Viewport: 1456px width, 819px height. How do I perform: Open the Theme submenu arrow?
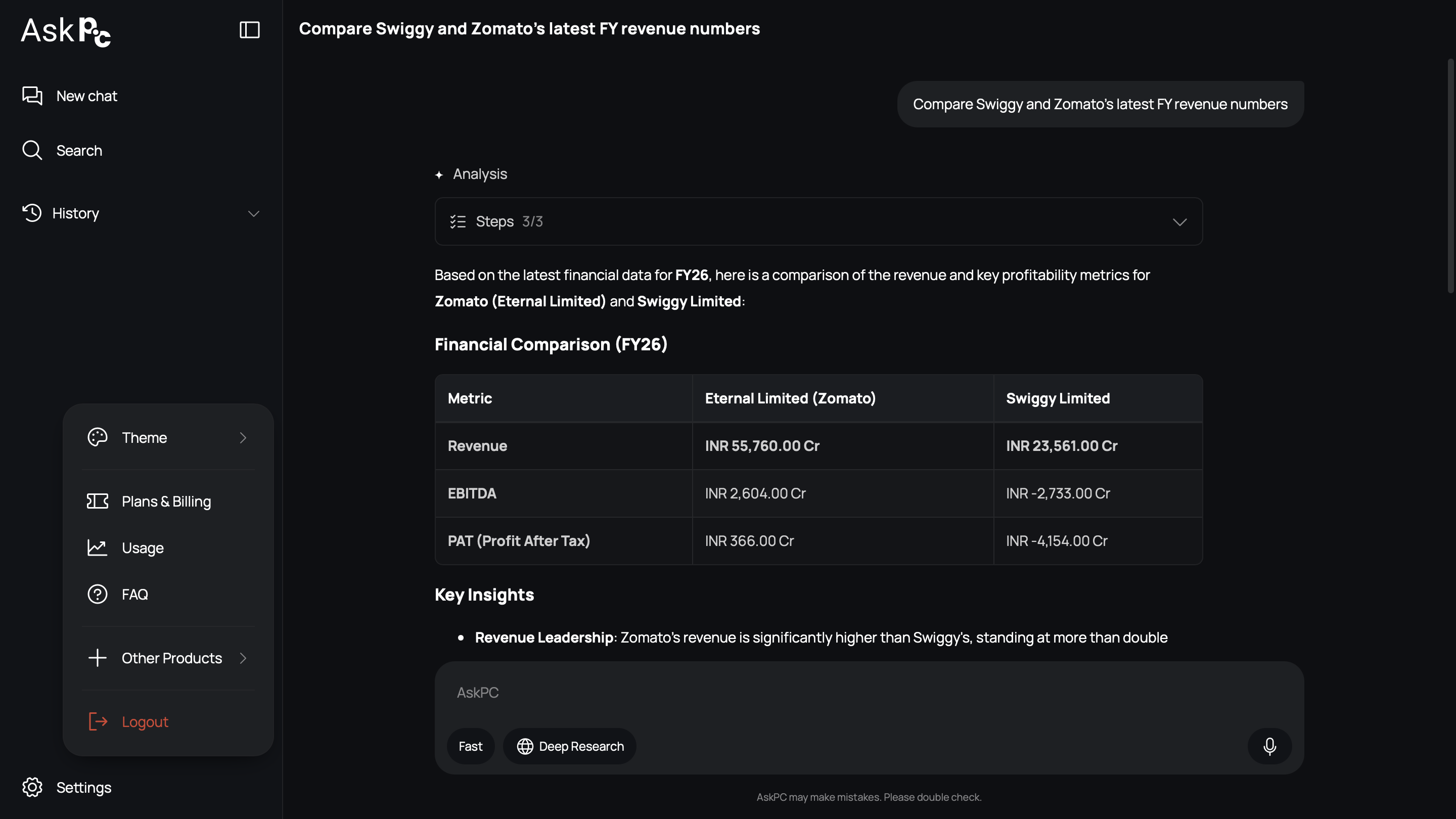coord(243,437)
